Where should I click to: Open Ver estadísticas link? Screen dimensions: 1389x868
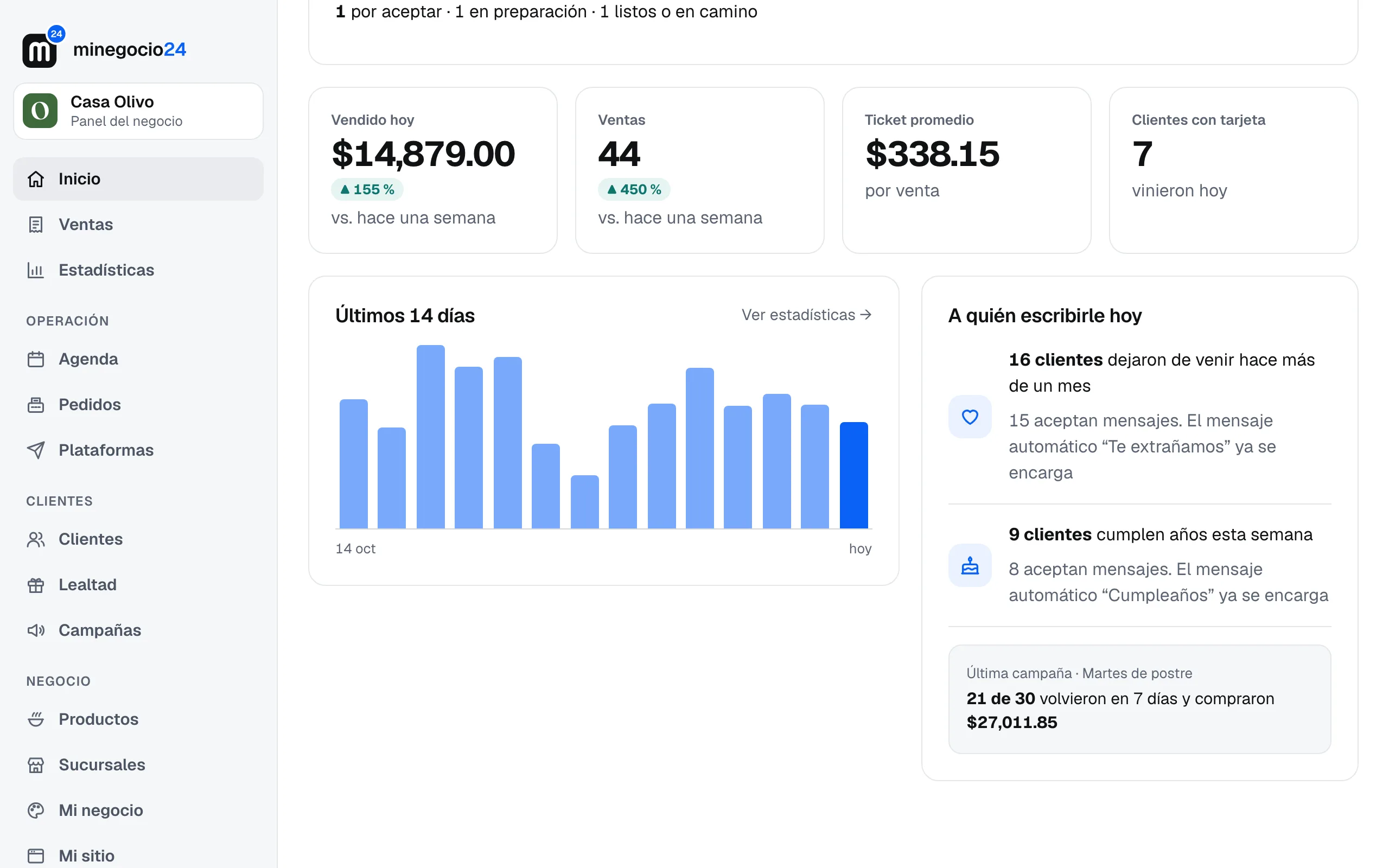coord(806,315)
